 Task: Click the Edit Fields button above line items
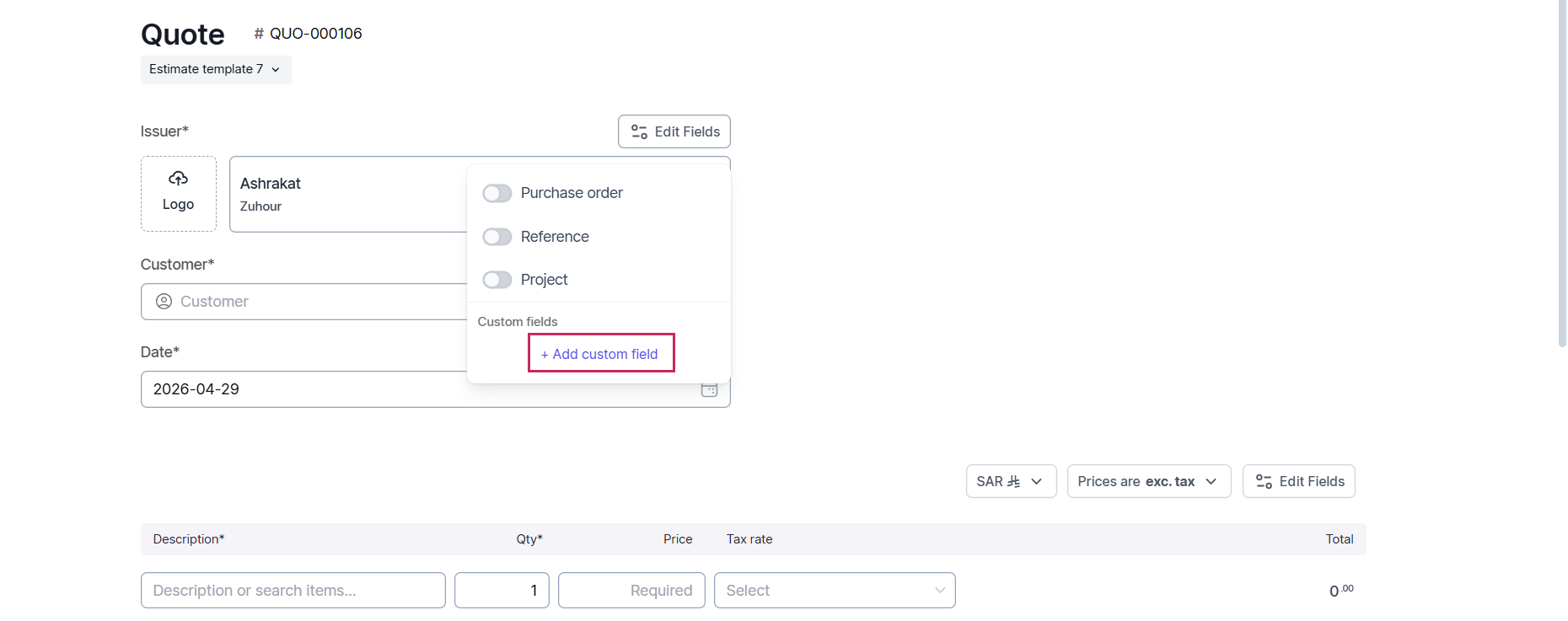[x=1298, y=481]
